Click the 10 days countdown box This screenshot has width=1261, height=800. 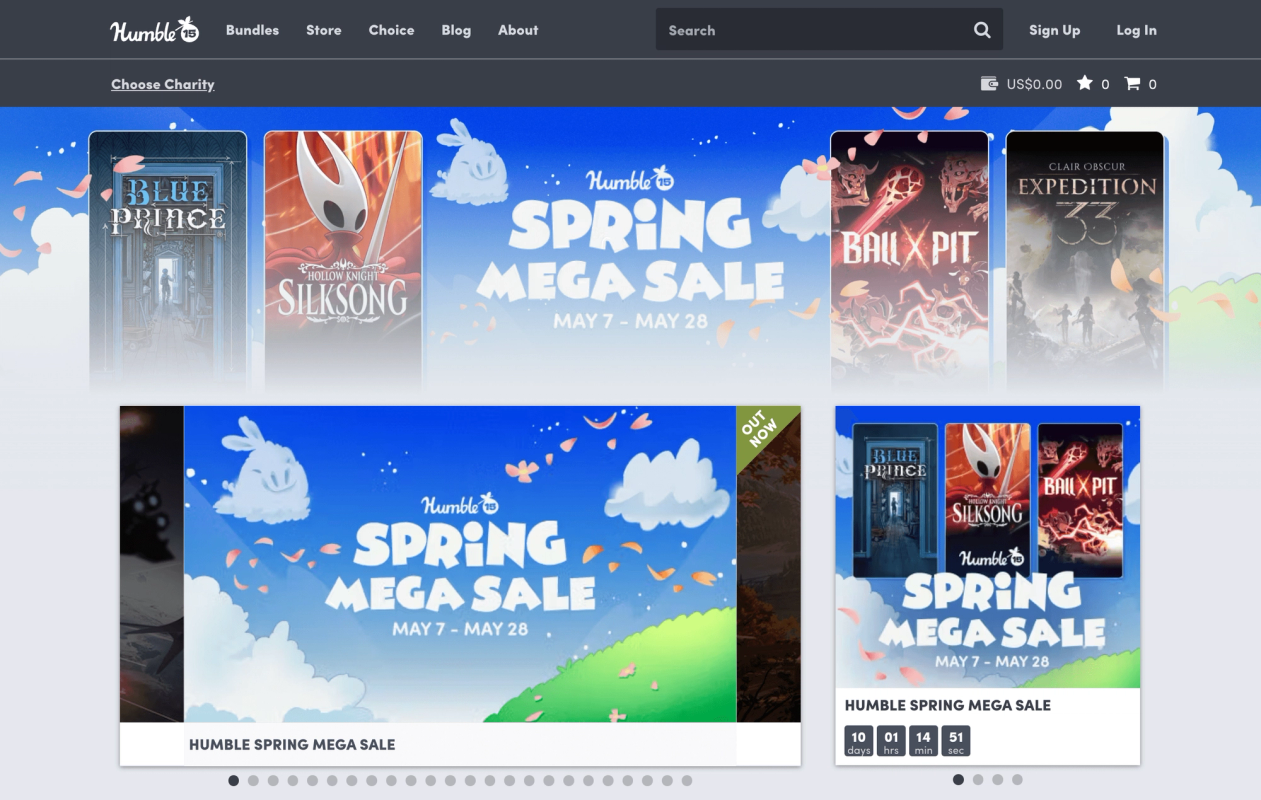coord(859,741)
